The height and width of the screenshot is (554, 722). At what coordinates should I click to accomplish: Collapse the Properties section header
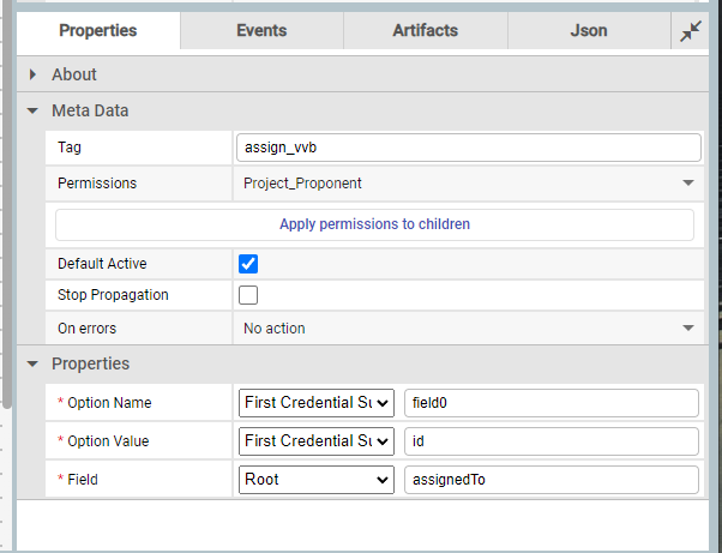click(x=90, y=364)
